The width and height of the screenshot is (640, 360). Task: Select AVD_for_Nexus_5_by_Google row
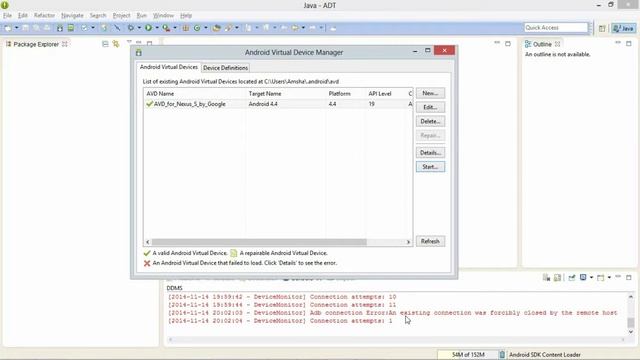click(x=278, y=104)
